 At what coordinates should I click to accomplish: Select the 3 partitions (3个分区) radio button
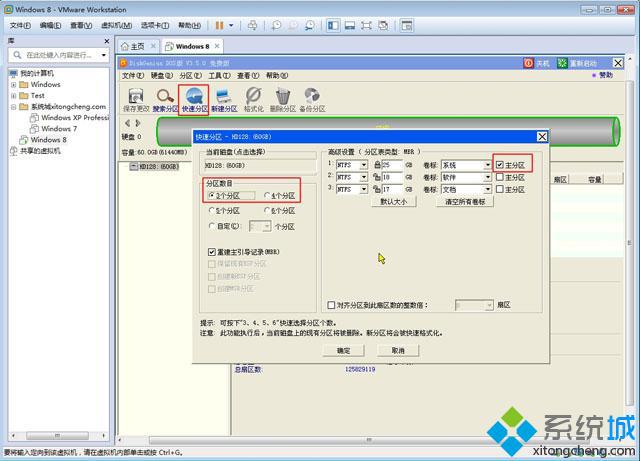point(211,196)
